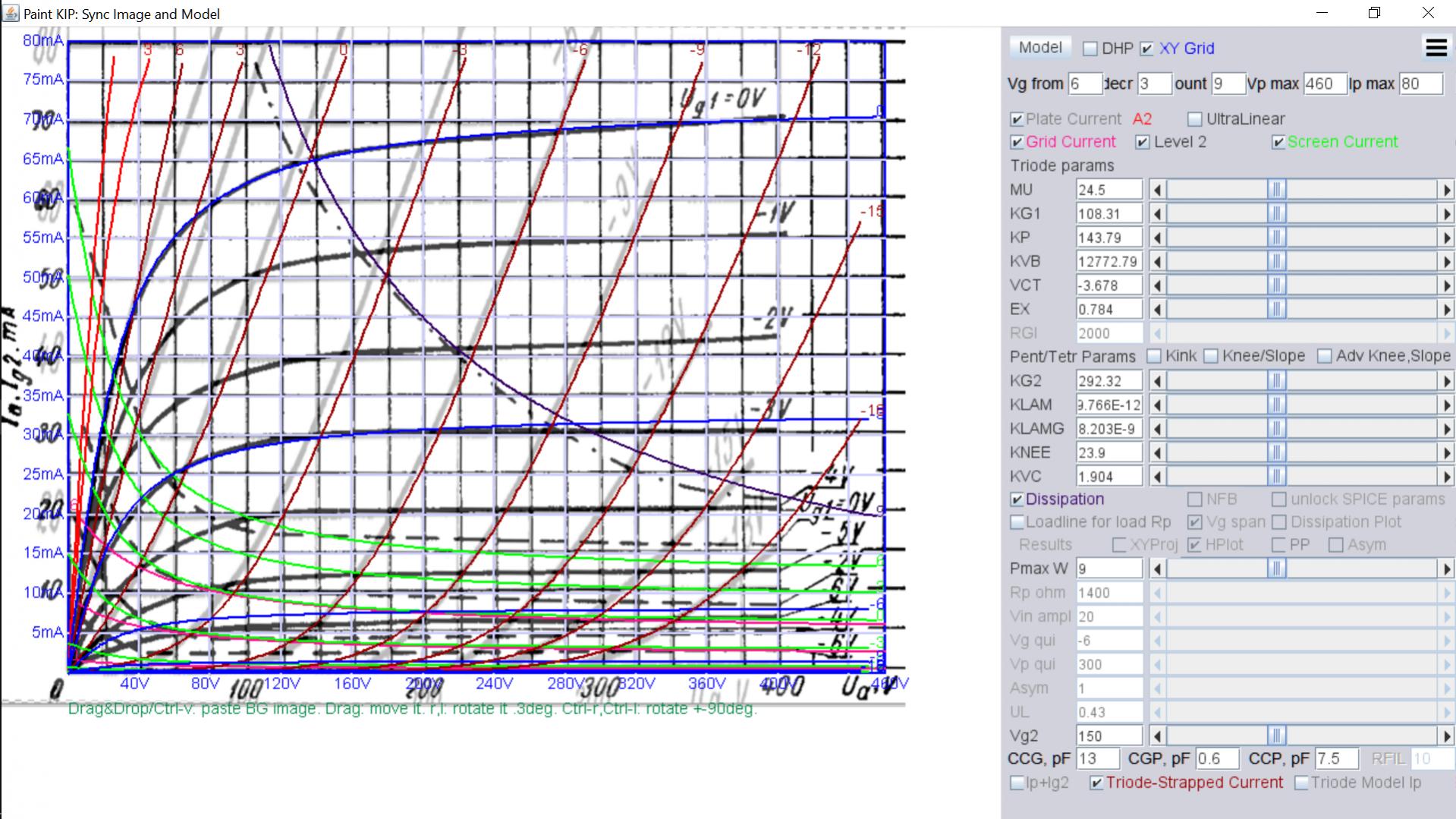The height and width of the screenshot is (819, 1456).
Task: Click the KNEE slider left arrow
Action: 1157,453
